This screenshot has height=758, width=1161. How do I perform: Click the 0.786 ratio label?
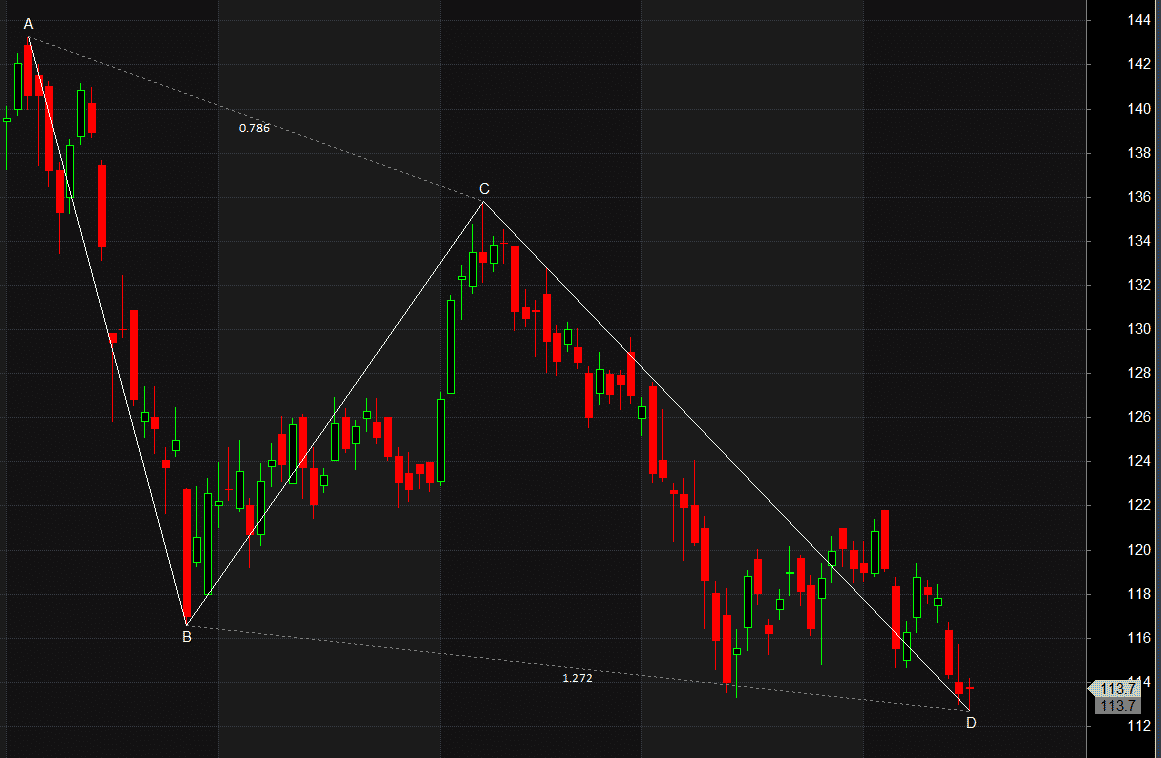[x=254, y=128]
